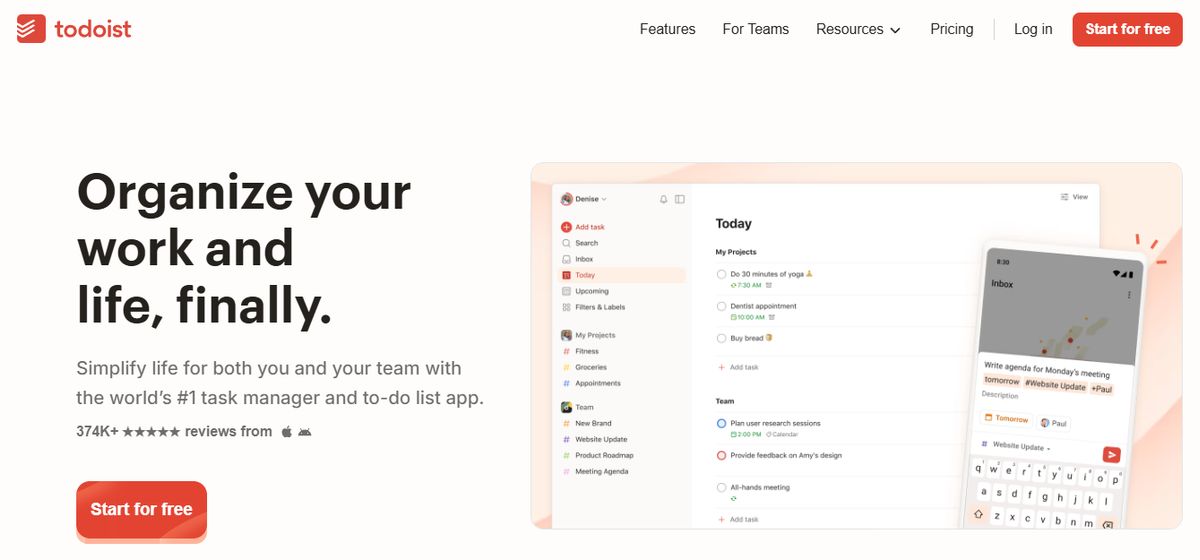The width and height of the screenshot is (1200, 560).
Task: Check off All-hands meeting task
Action: pos(722,487)
